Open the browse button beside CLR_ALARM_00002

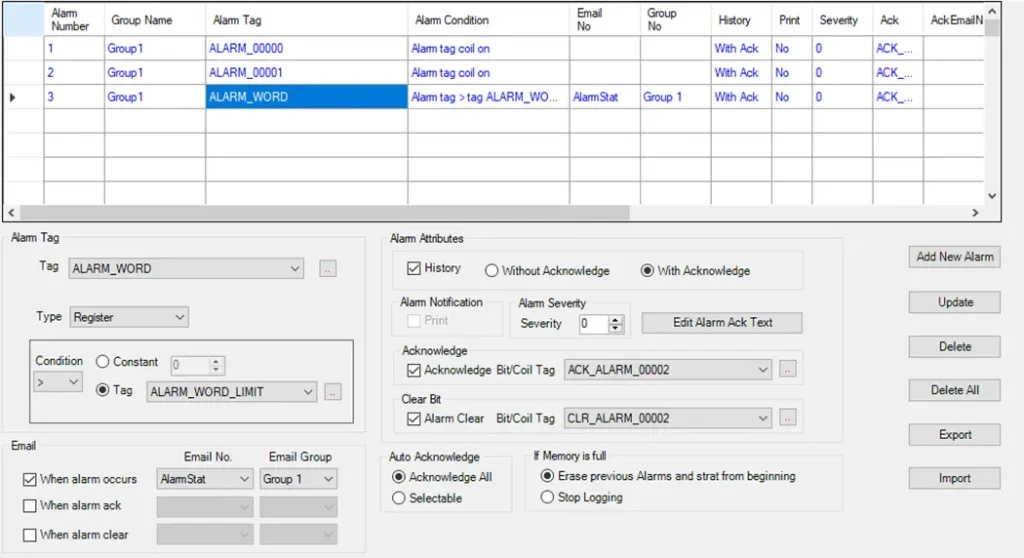[x=788, y=418]
